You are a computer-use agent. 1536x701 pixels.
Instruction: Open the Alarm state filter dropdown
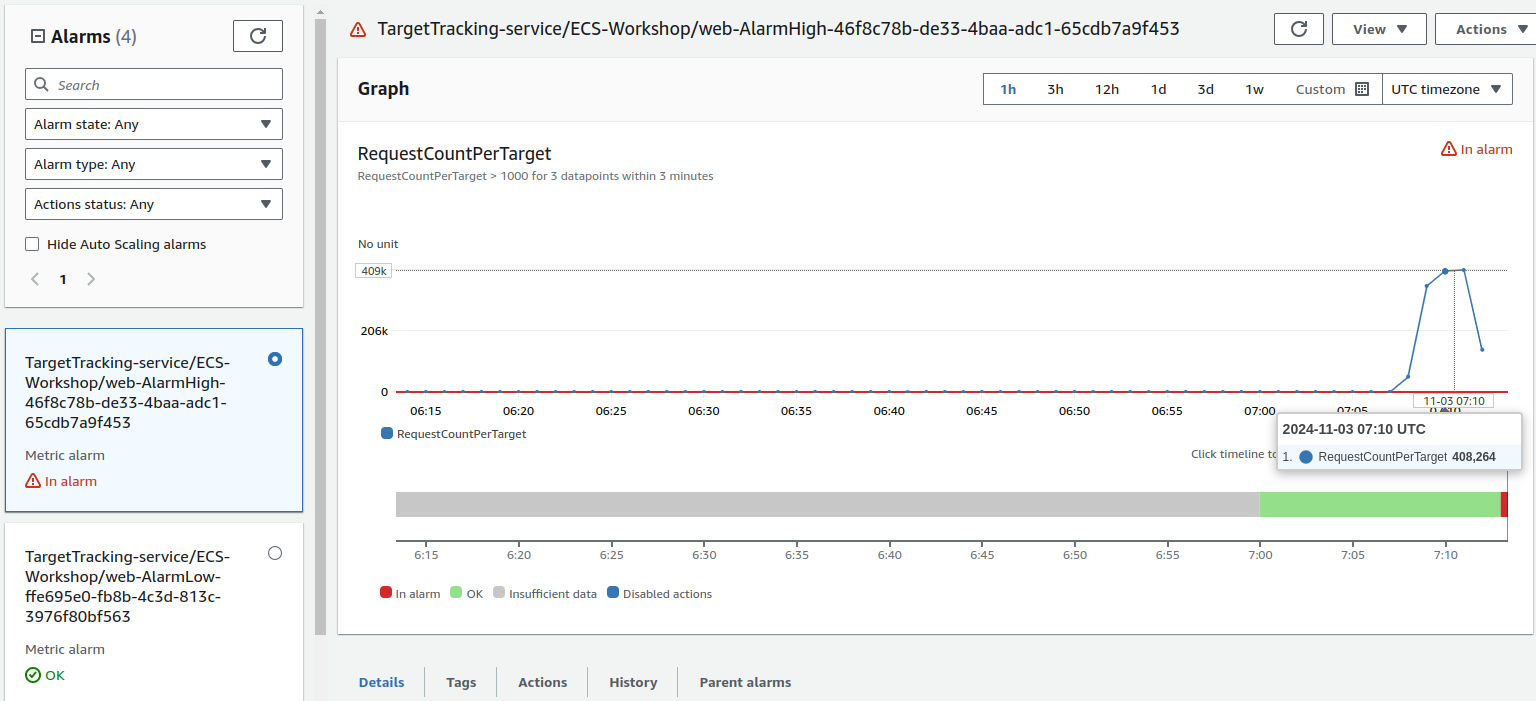[x=153, y=124]
